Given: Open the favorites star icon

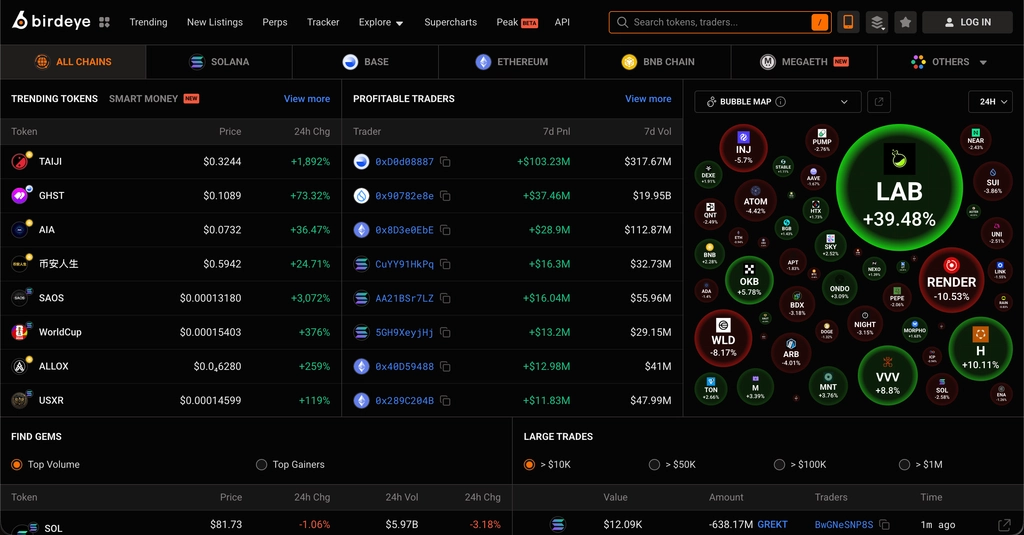Looking at the screenshot, I should (x=905, y=22).
